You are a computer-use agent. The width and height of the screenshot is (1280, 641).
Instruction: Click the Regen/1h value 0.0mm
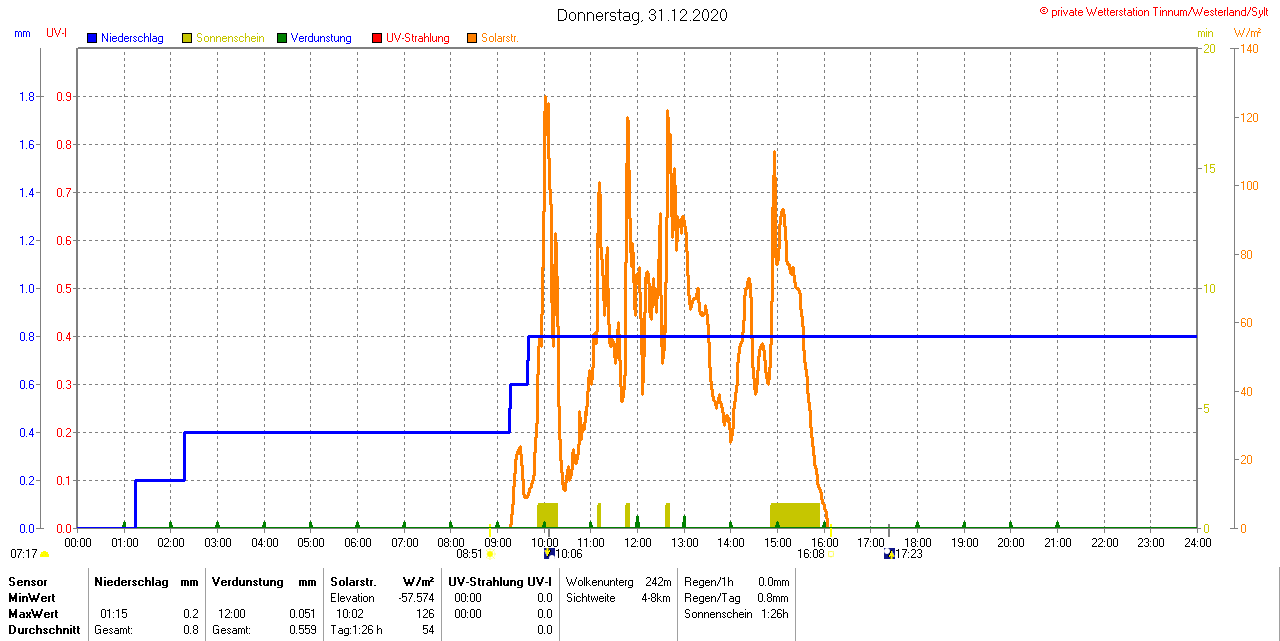[773, 582]
